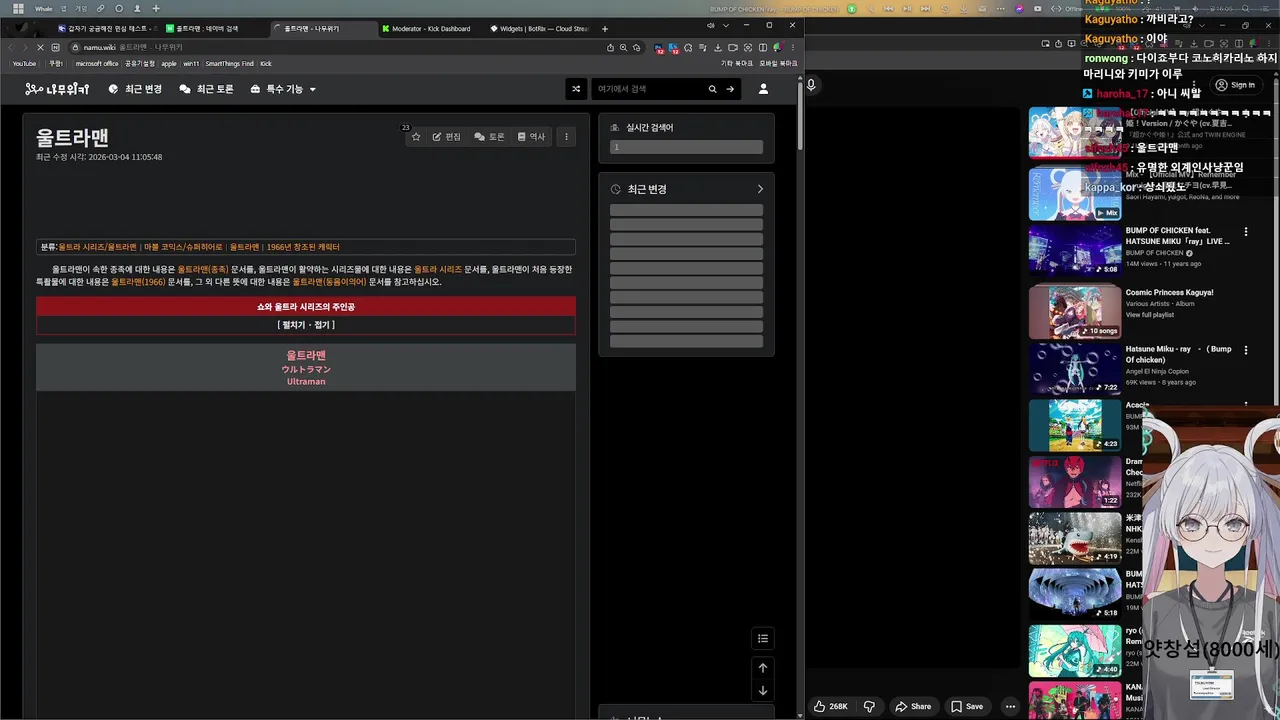
Task: Like the YouTube video showing 268K
Action: pos(830,706)
